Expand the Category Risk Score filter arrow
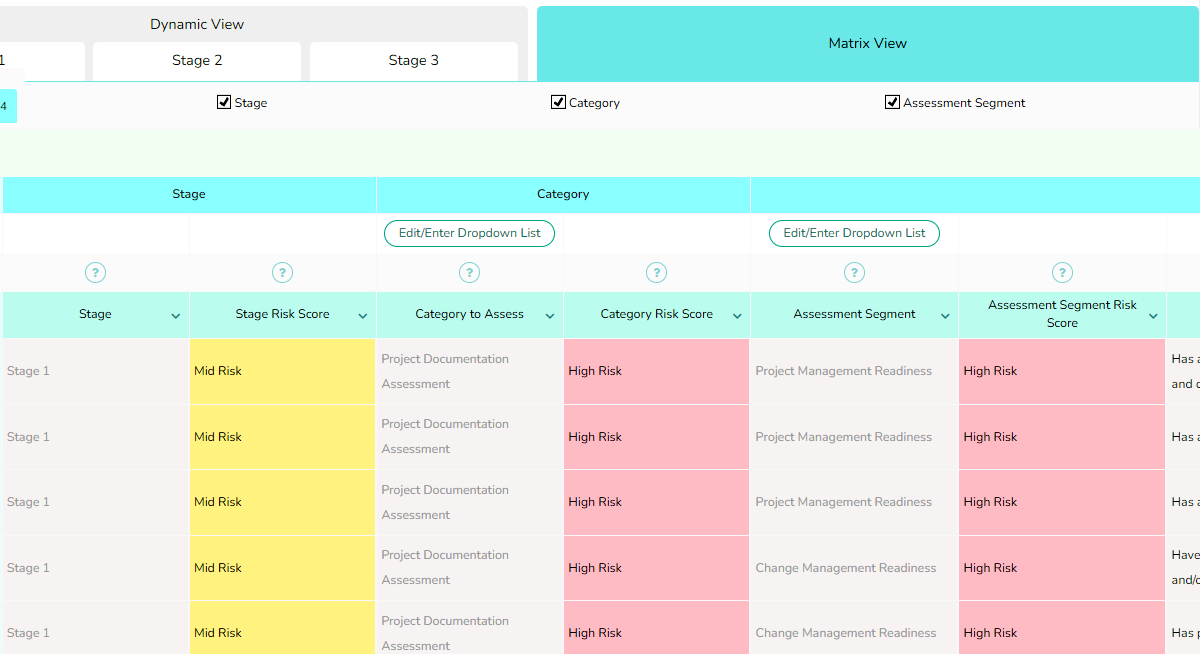The width and height of the screenshot is (1200, 654). point(737,316)
